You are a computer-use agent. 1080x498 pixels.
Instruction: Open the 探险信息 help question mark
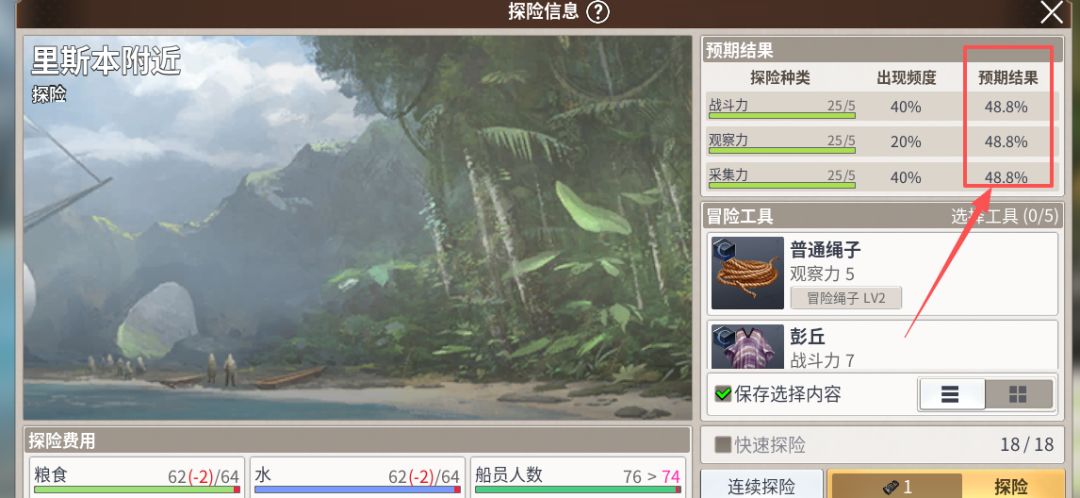[598, 12]
